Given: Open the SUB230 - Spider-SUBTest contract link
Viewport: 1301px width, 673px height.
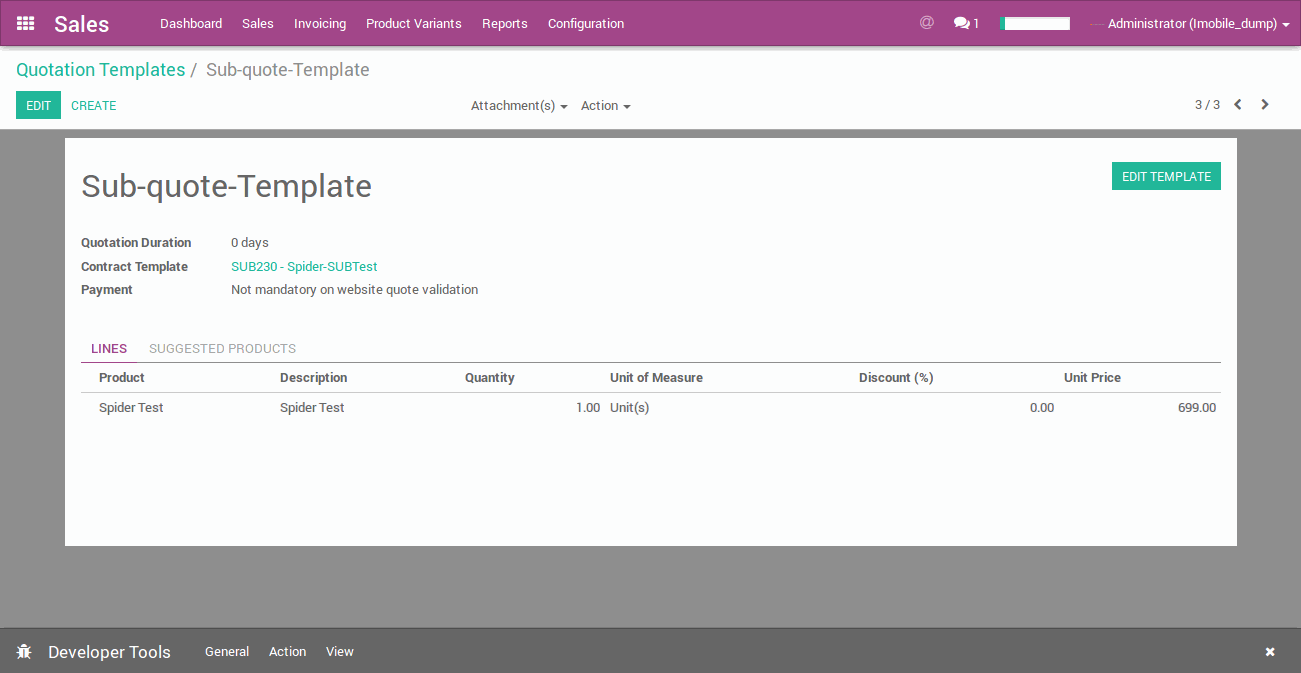Looking at the screenshot, I should coord(304,267).
